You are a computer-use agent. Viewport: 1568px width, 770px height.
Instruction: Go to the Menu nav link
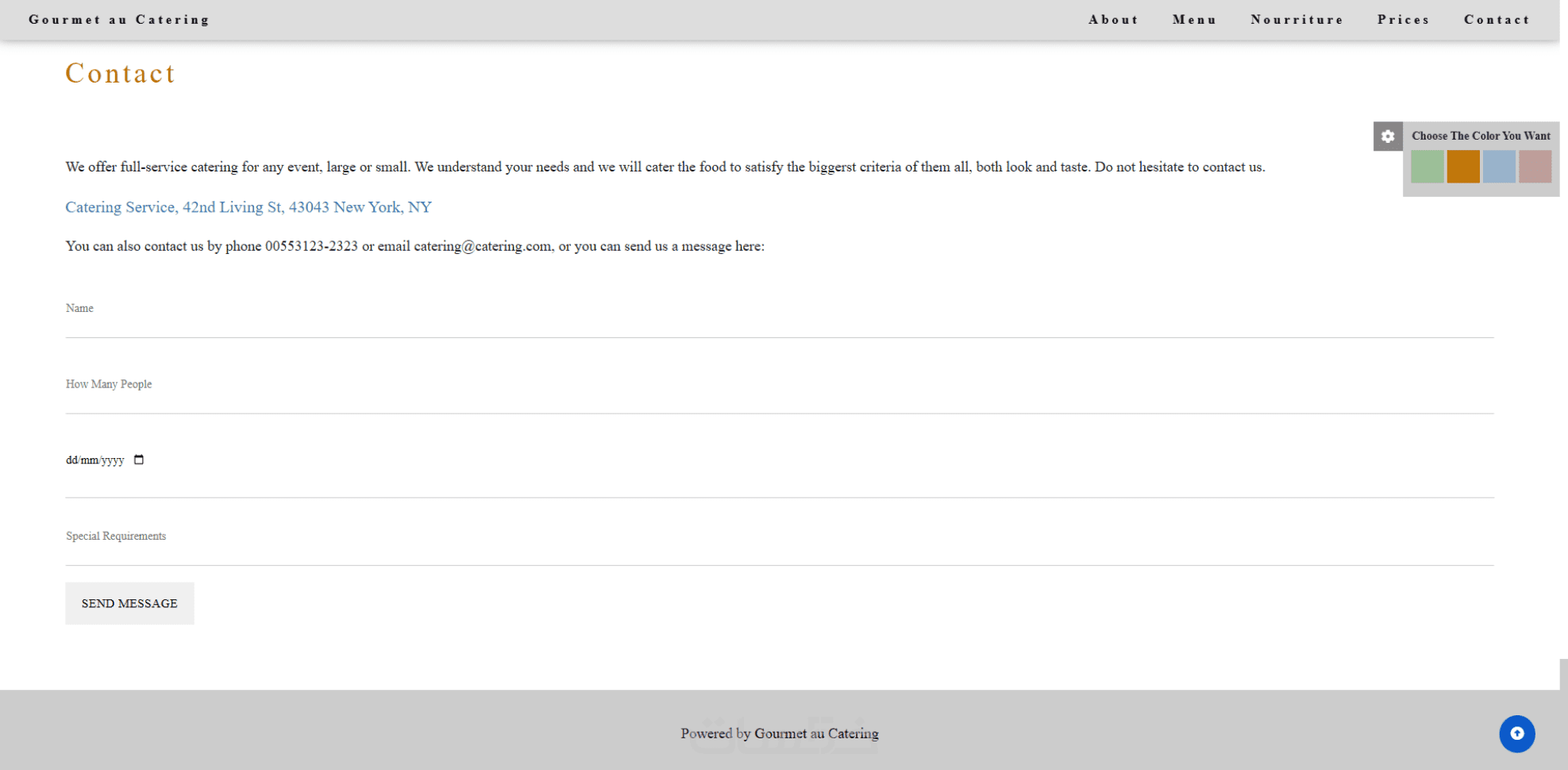[1194, 20]
